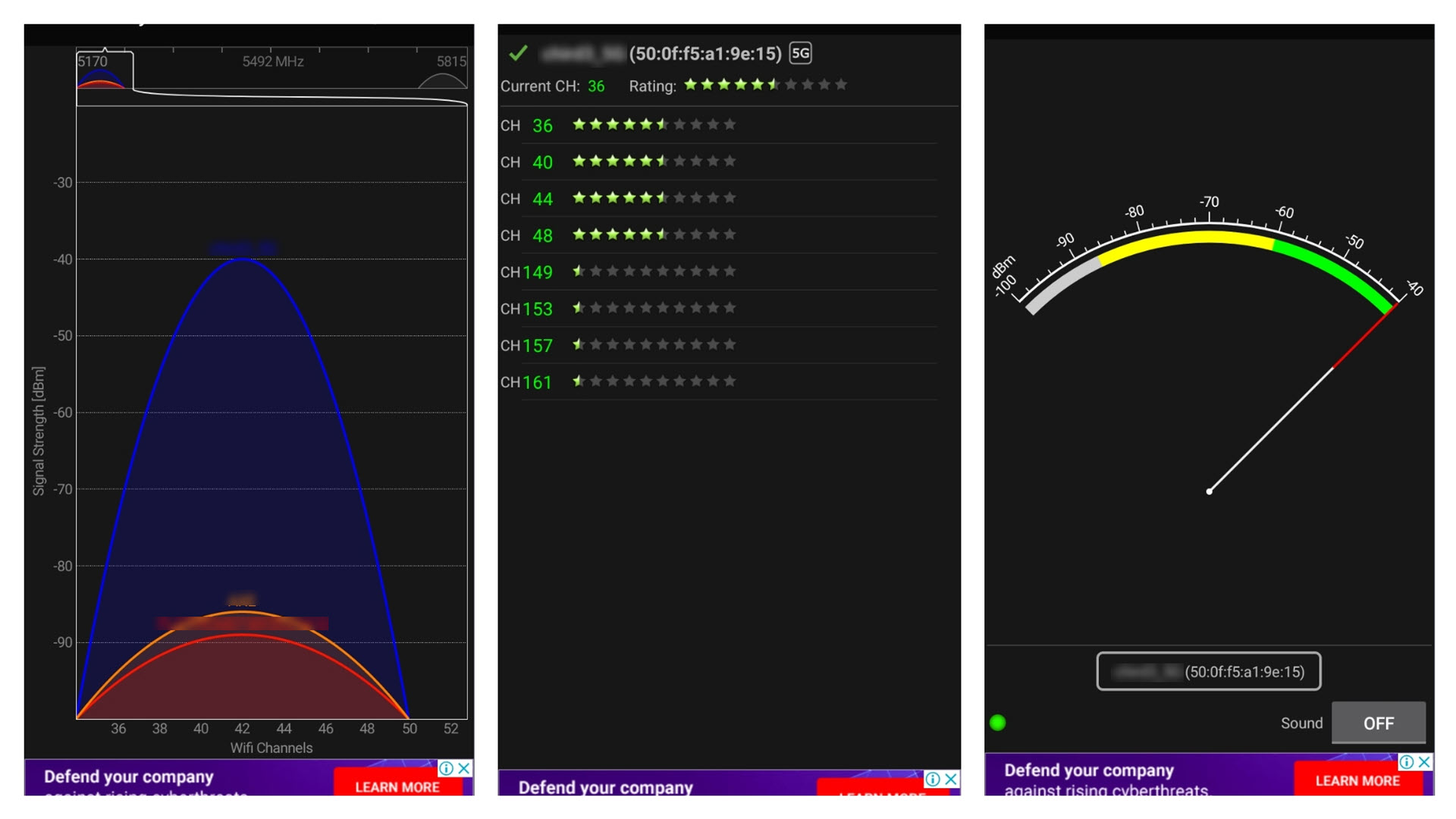Click the -70 mark on signal gauge

(x=1209, y=202)
